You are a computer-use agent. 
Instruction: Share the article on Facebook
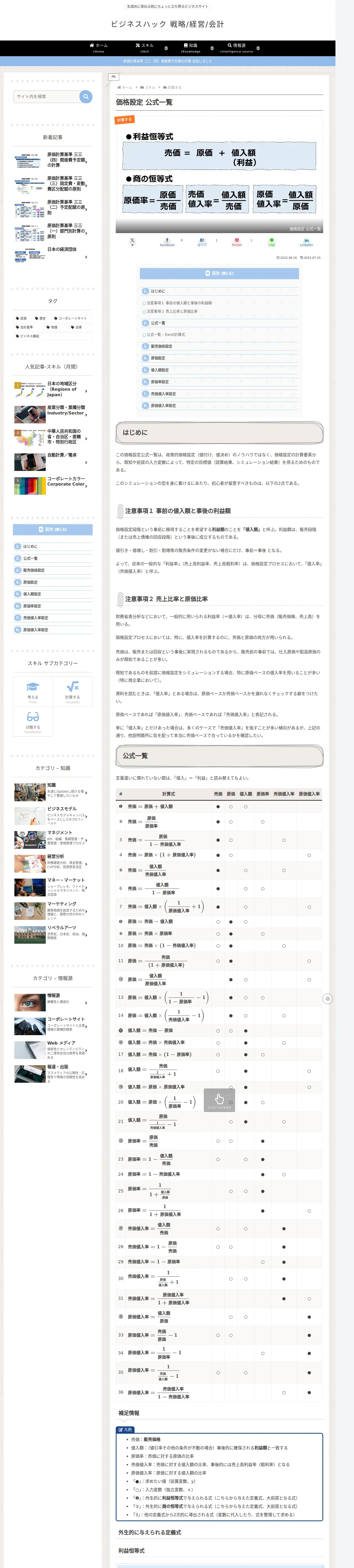pos(167,242)
